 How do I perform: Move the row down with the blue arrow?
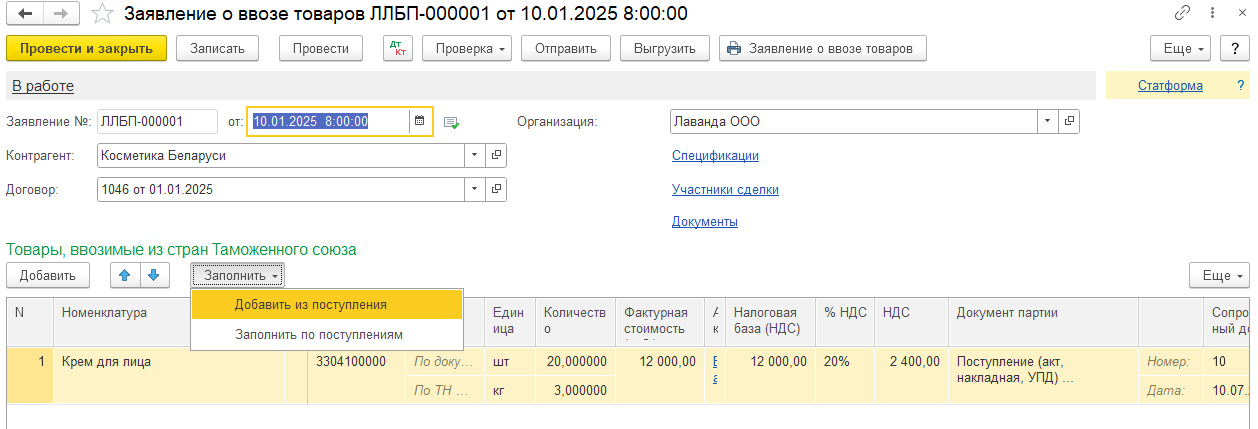(x=153, y=275)
